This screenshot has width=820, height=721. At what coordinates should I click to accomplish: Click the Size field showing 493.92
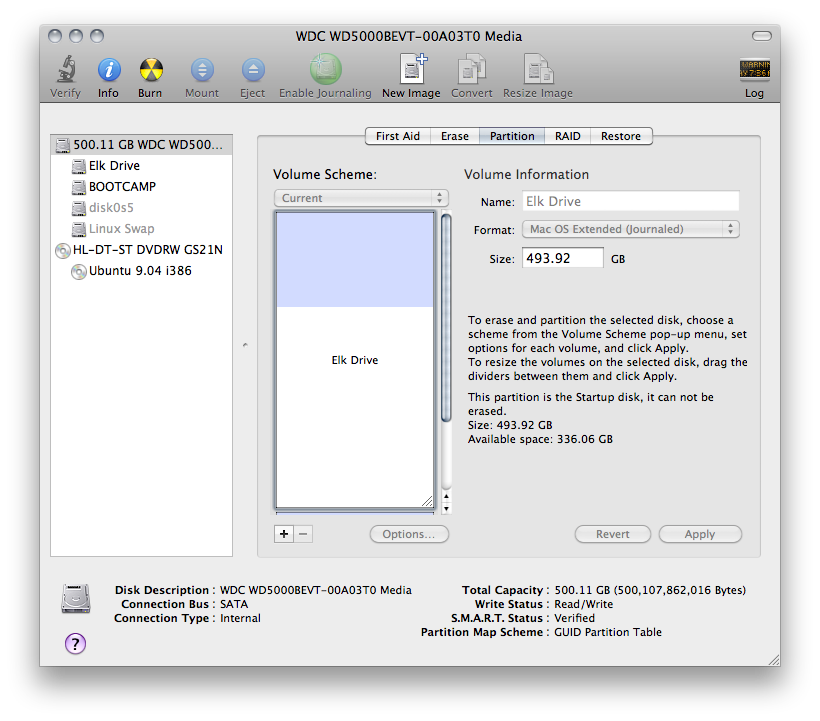pyautogui.click(x=563, y=258)
